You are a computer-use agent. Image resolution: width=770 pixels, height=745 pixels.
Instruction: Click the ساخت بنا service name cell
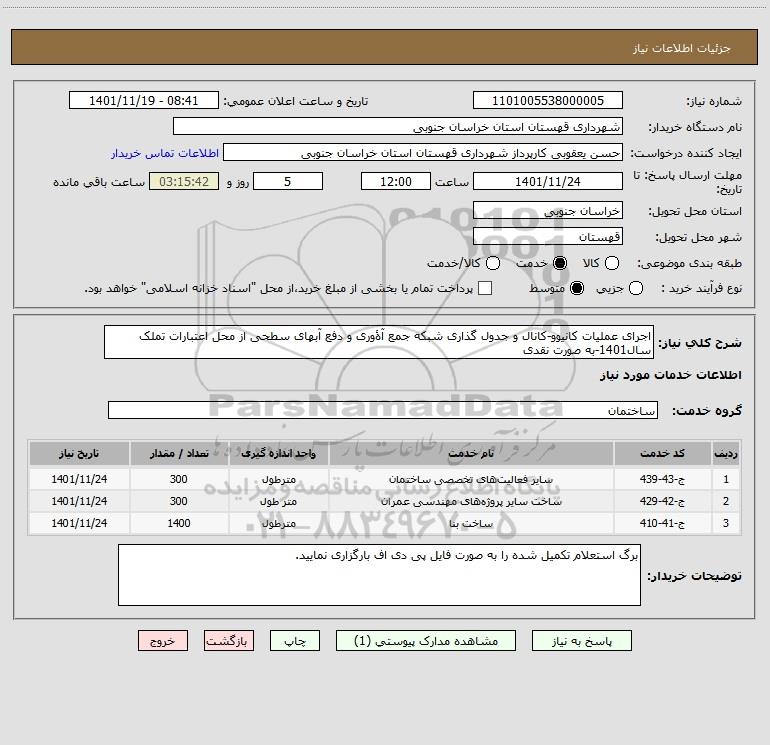471,524
